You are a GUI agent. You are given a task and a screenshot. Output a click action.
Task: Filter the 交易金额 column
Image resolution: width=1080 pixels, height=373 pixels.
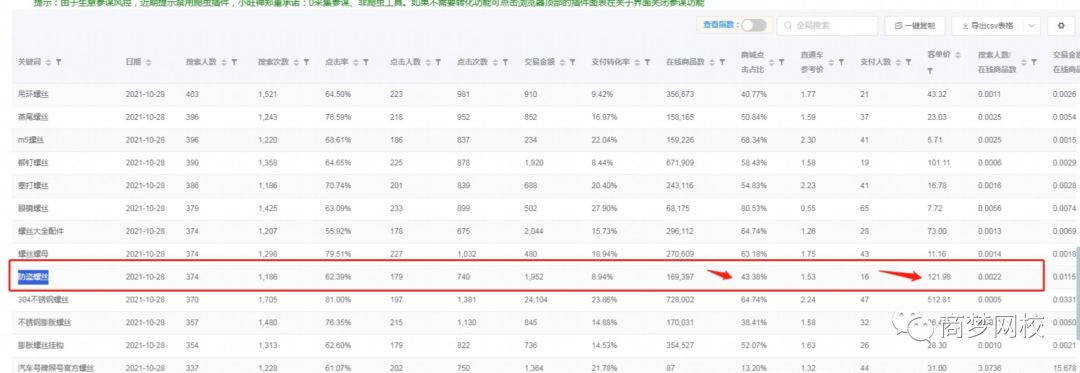[572, 62]
